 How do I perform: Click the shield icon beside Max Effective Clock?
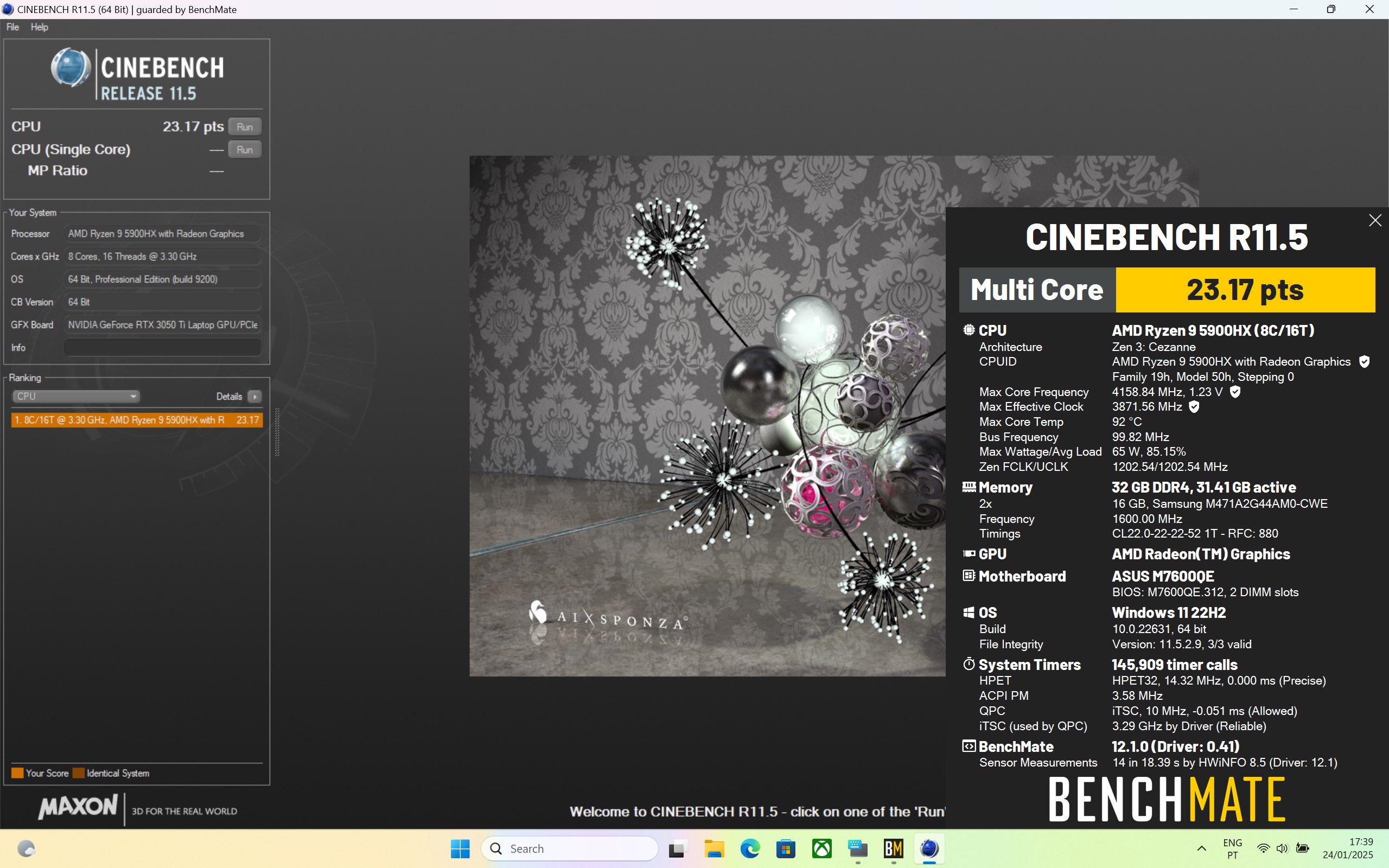pyautogui.click(x=1194, y=406)
